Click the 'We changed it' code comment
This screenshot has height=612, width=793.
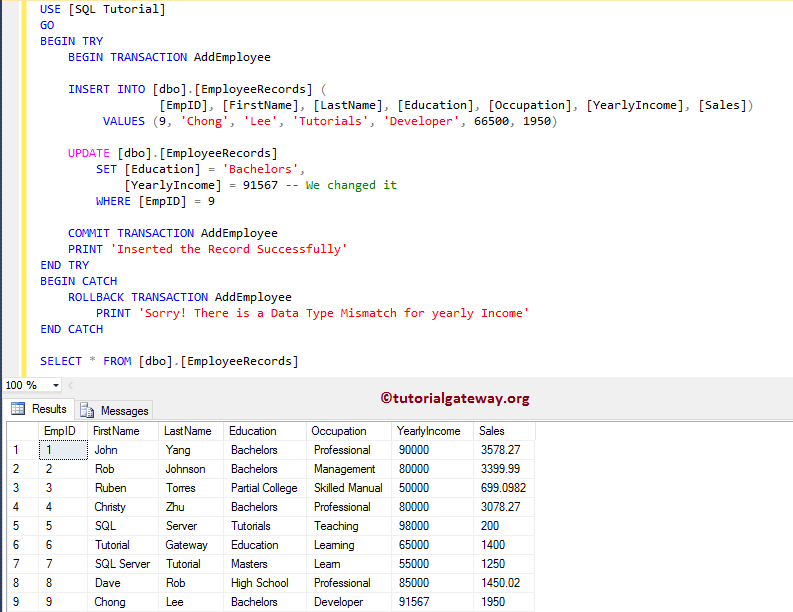pos(351,185)
